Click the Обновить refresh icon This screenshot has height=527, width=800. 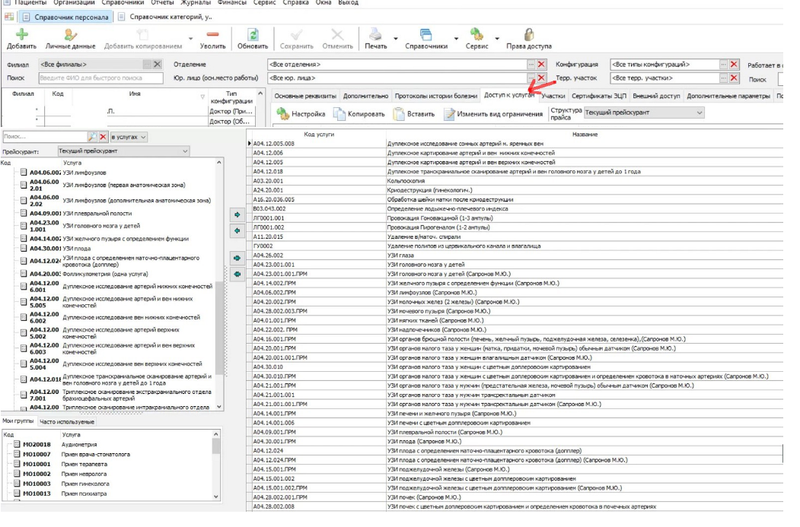[253, 35]
